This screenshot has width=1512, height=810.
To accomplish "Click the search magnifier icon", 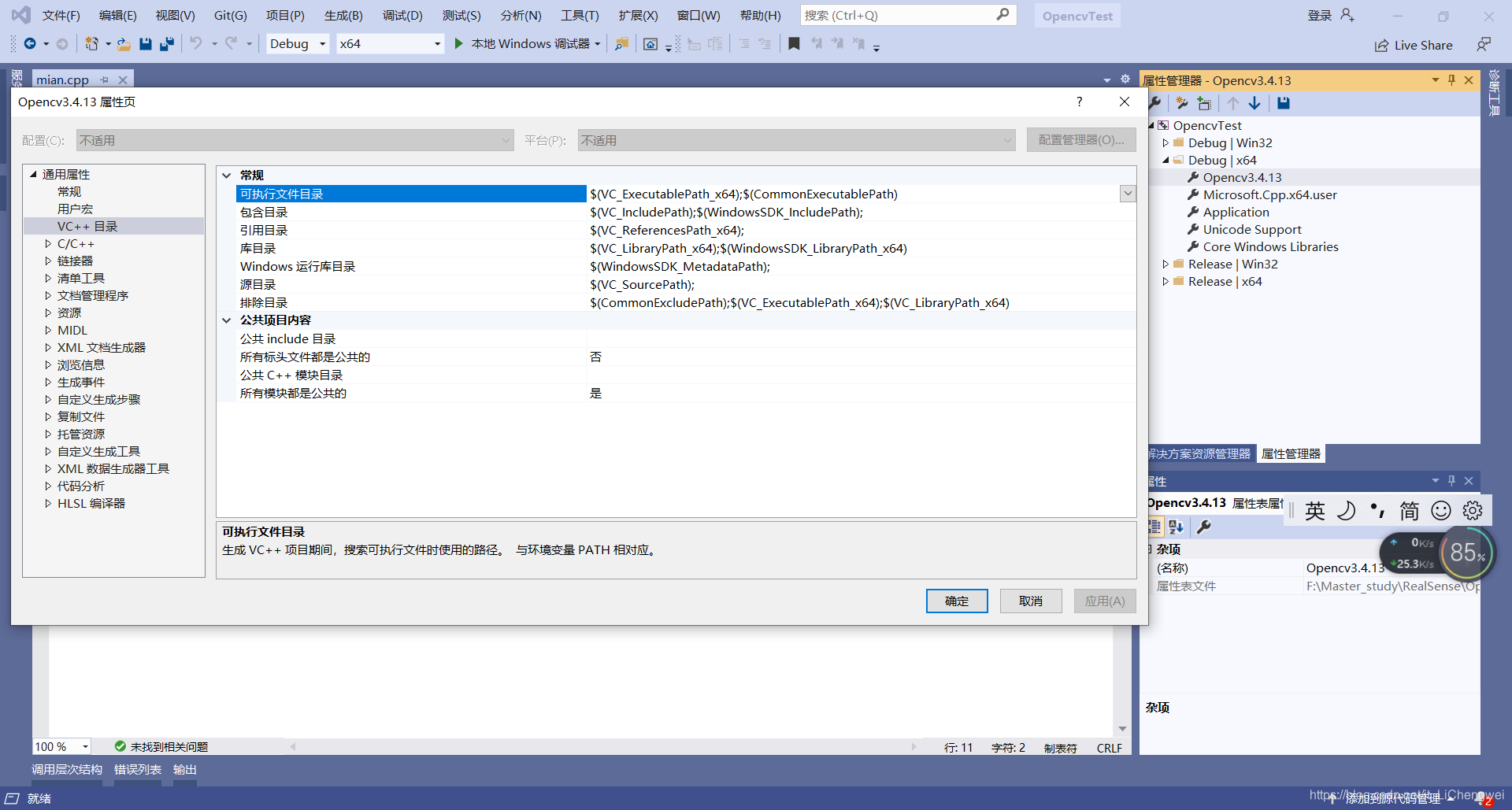I will pos(1002,15).
